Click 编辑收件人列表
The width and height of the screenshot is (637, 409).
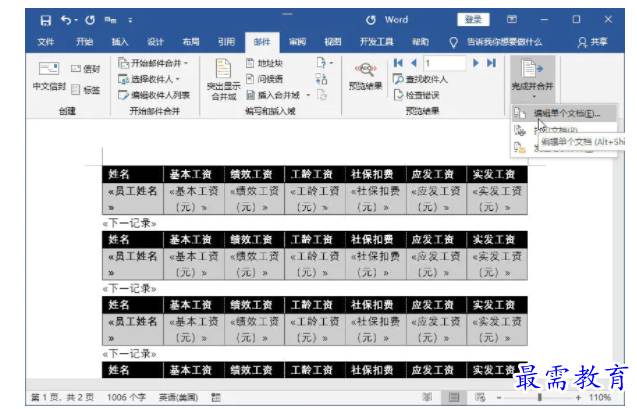(154, 95)
